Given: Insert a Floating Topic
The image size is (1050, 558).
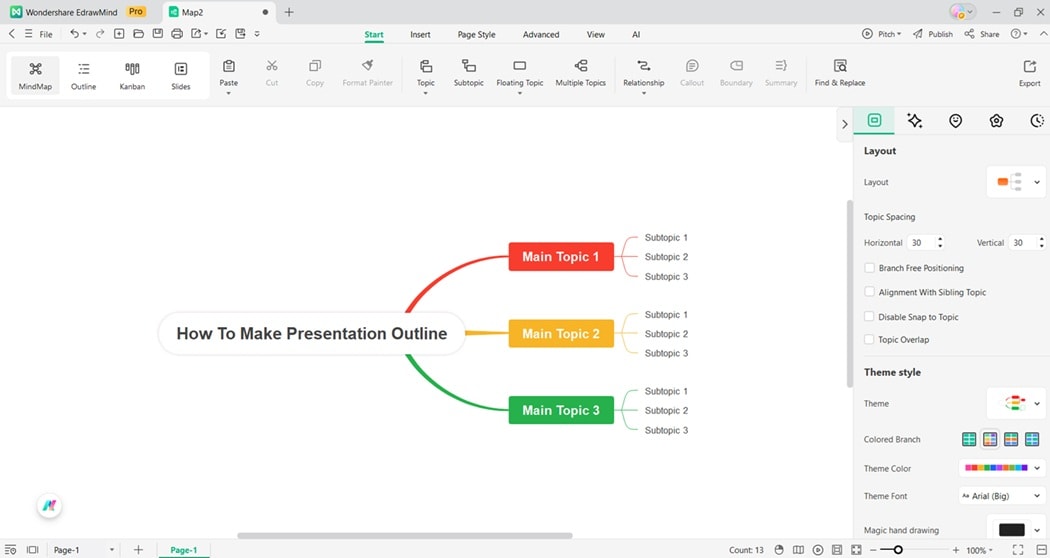Looking at the screenshot, I should [520, 72].
